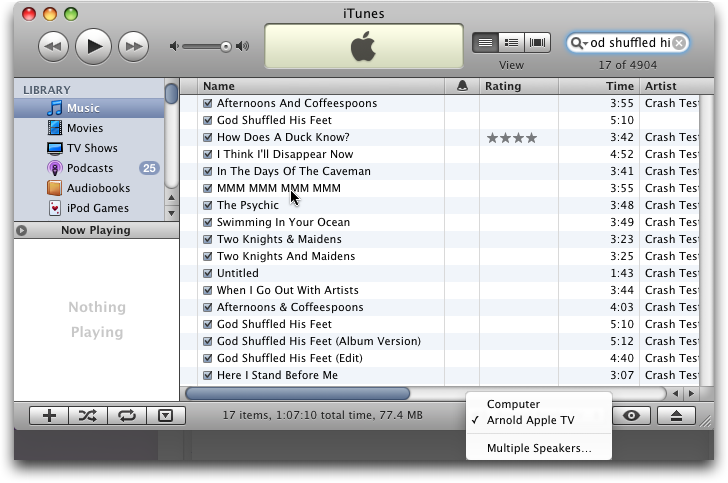Create a new playlist with plus button
This screenshot has width=728, height=483.
tap(49, 416)
